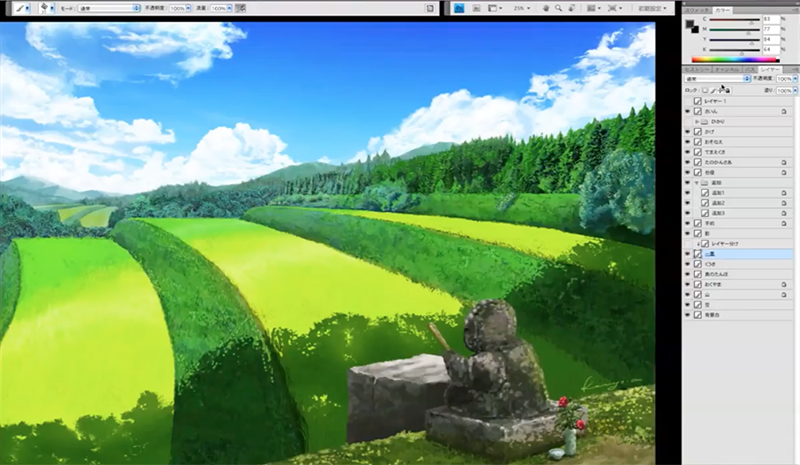Click the lock icon on おくやま layer
This screenshot has height=465, width=800.
784,284
